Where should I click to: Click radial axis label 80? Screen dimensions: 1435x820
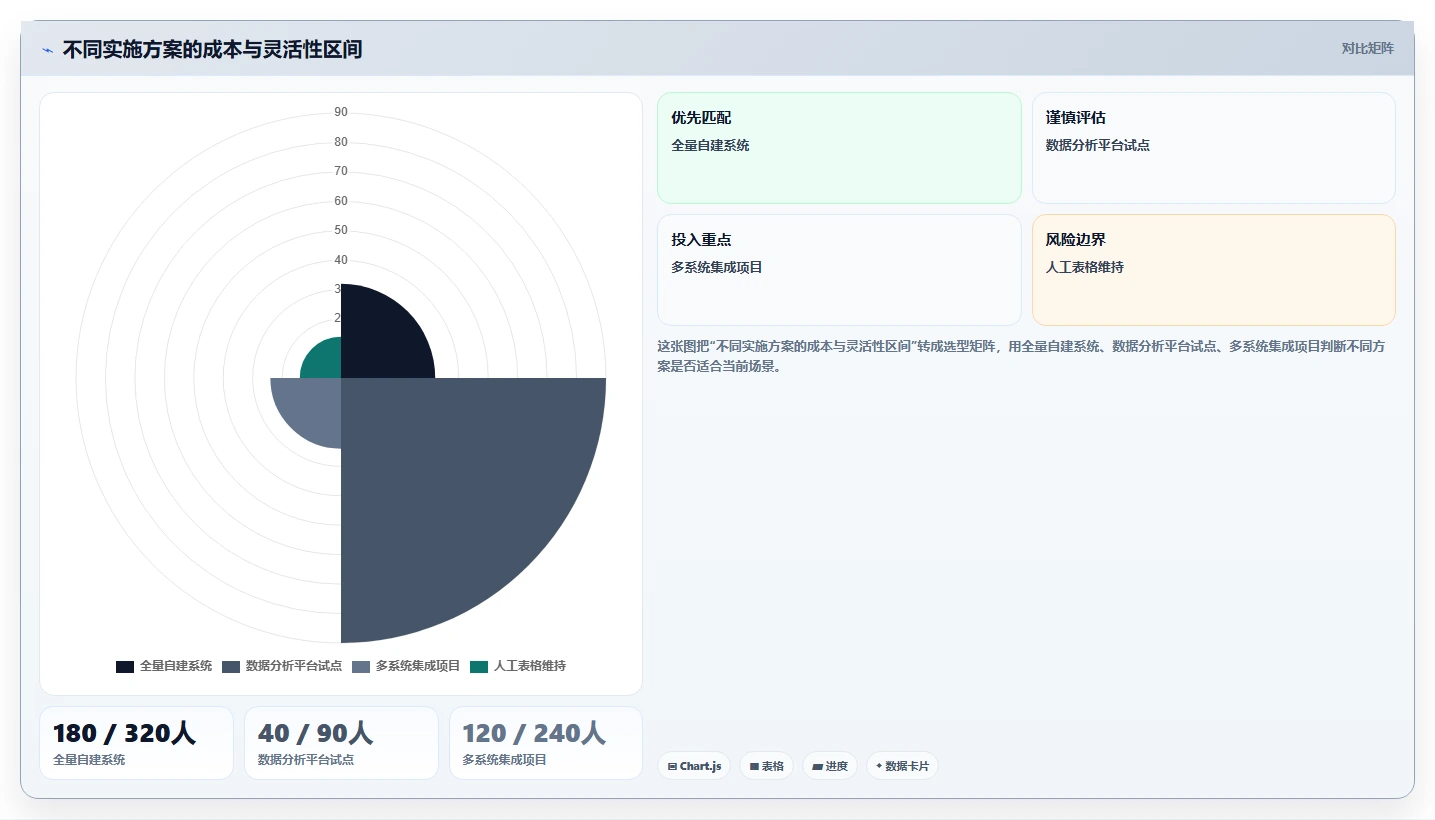tap(341, 142)
